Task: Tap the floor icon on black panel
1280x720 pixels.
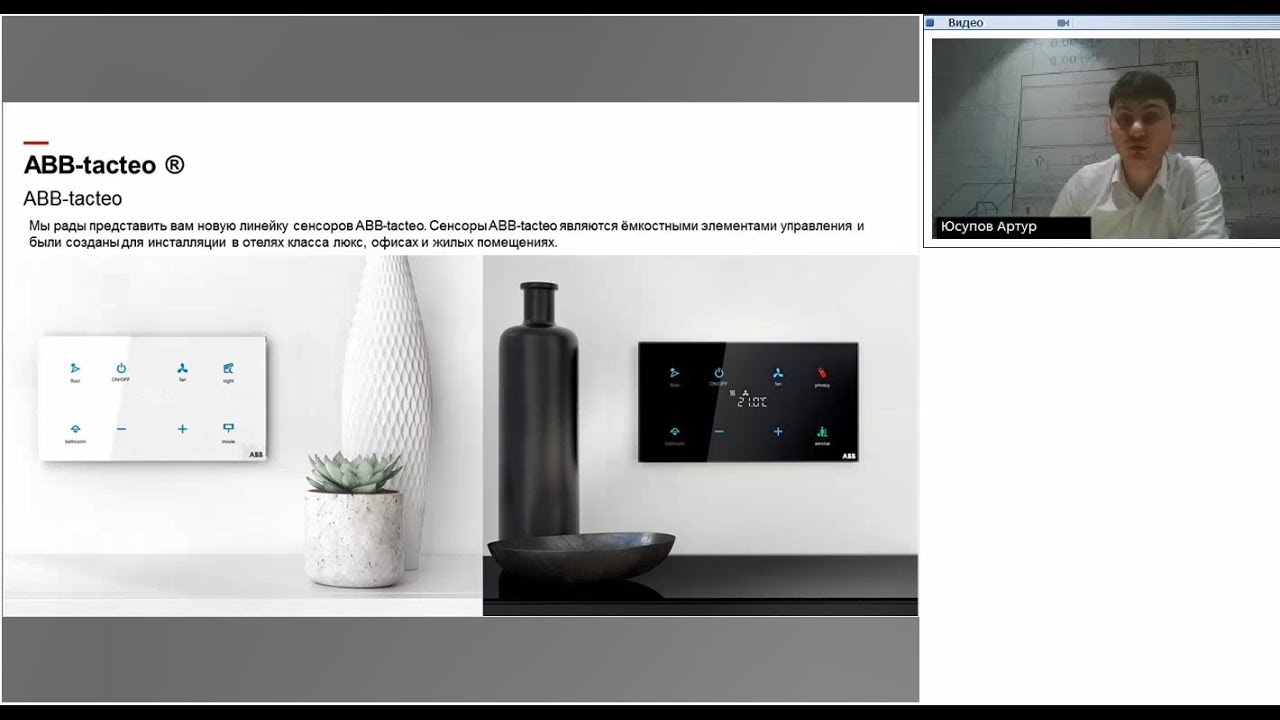Action: point(674,372)
